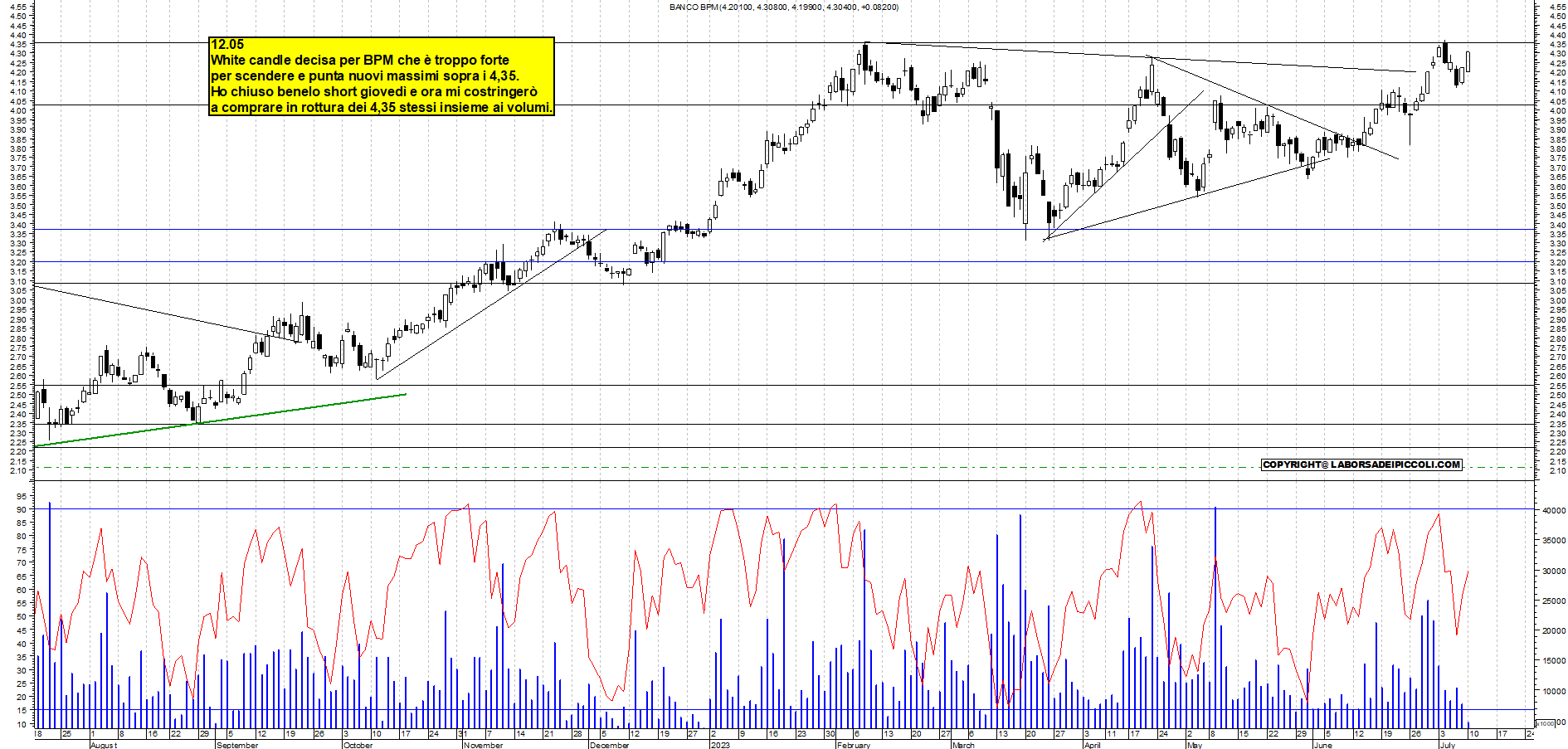Viewport: 1568px width, 749px height.
Task: Click the December month label
Action: coord(609,745)
